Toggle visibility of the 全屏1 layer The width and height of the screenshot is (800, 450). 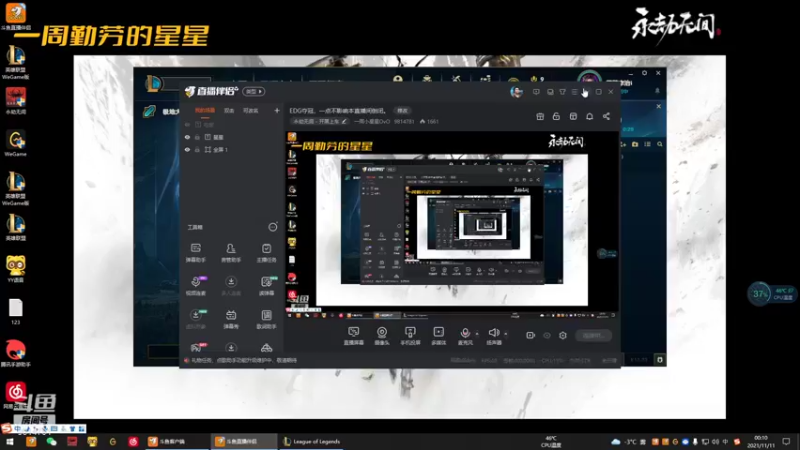[187, 149]
